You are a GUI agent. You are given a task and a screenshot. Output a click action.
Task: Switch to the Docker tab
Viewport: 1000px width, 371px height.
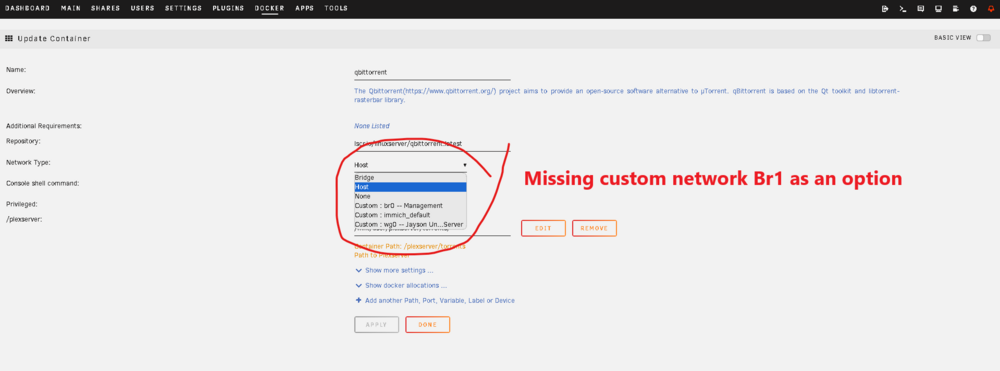pyautogui.click(x=269, y=8)
